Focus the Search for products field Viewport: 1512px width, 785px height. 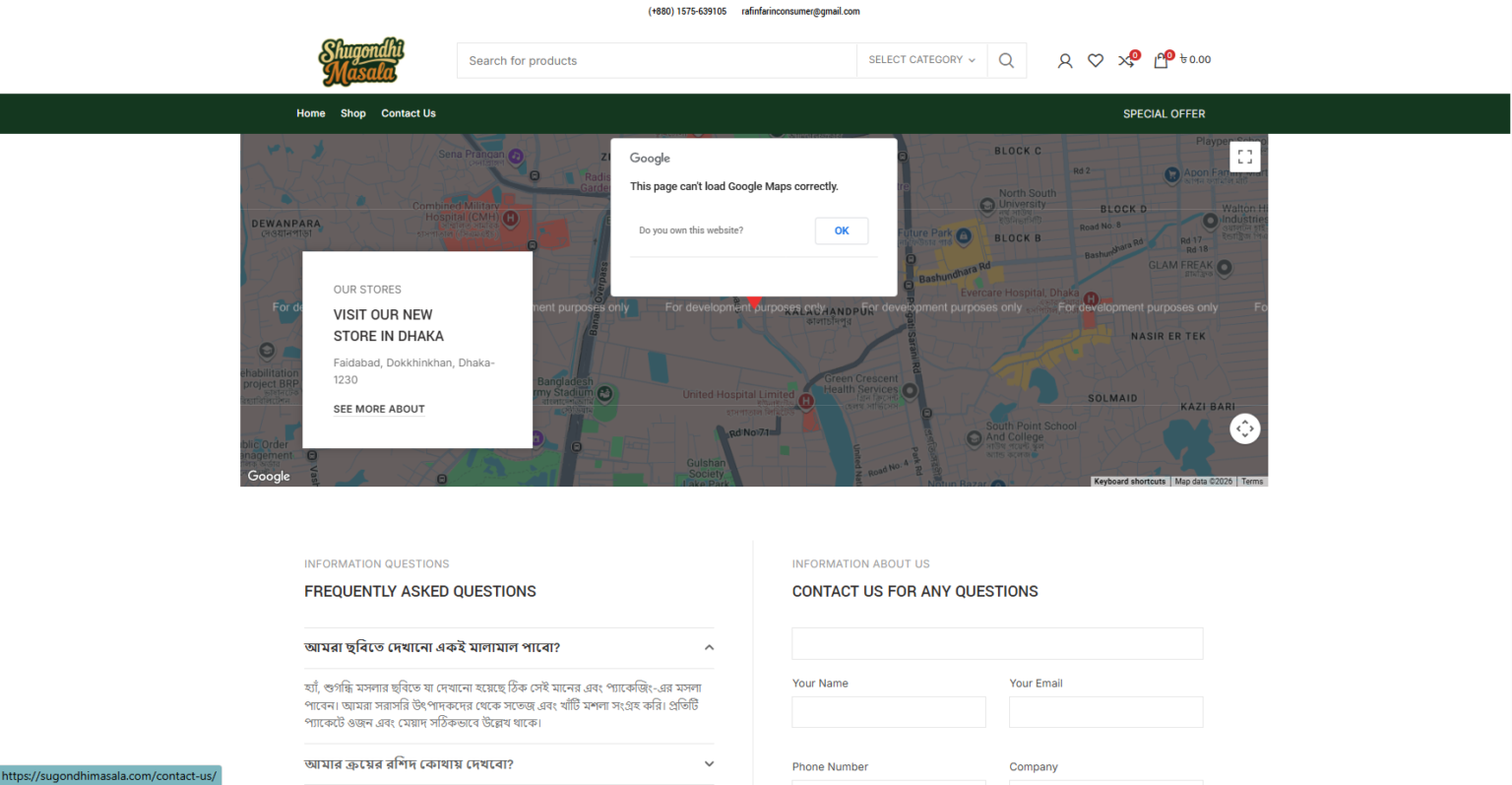pos(657,60)
